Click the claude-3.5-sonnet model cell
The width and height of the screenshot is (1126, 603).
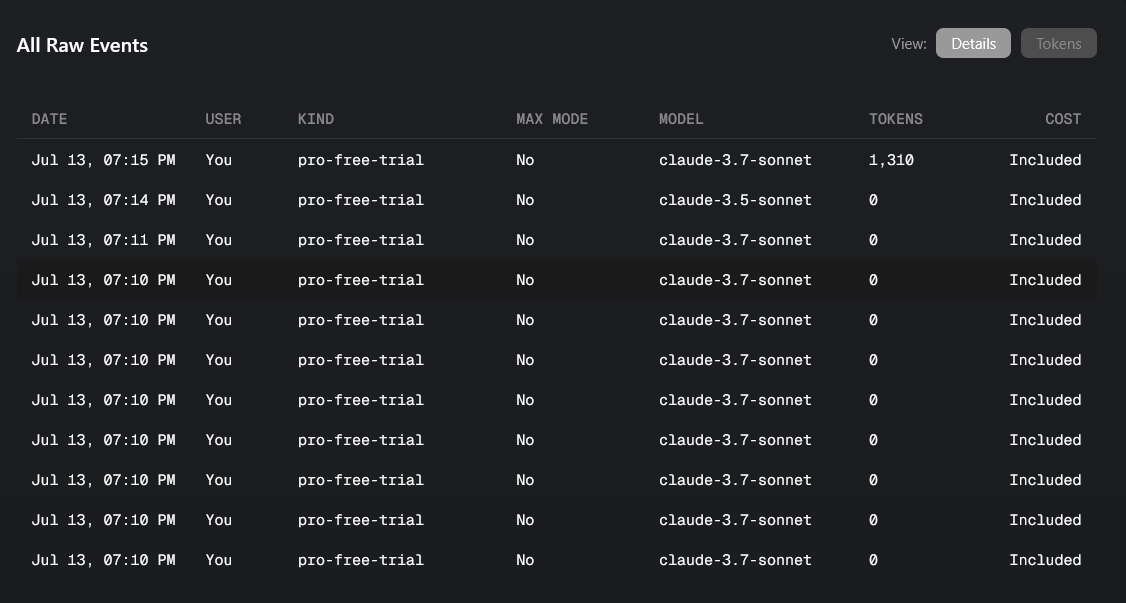coord(735,200)
